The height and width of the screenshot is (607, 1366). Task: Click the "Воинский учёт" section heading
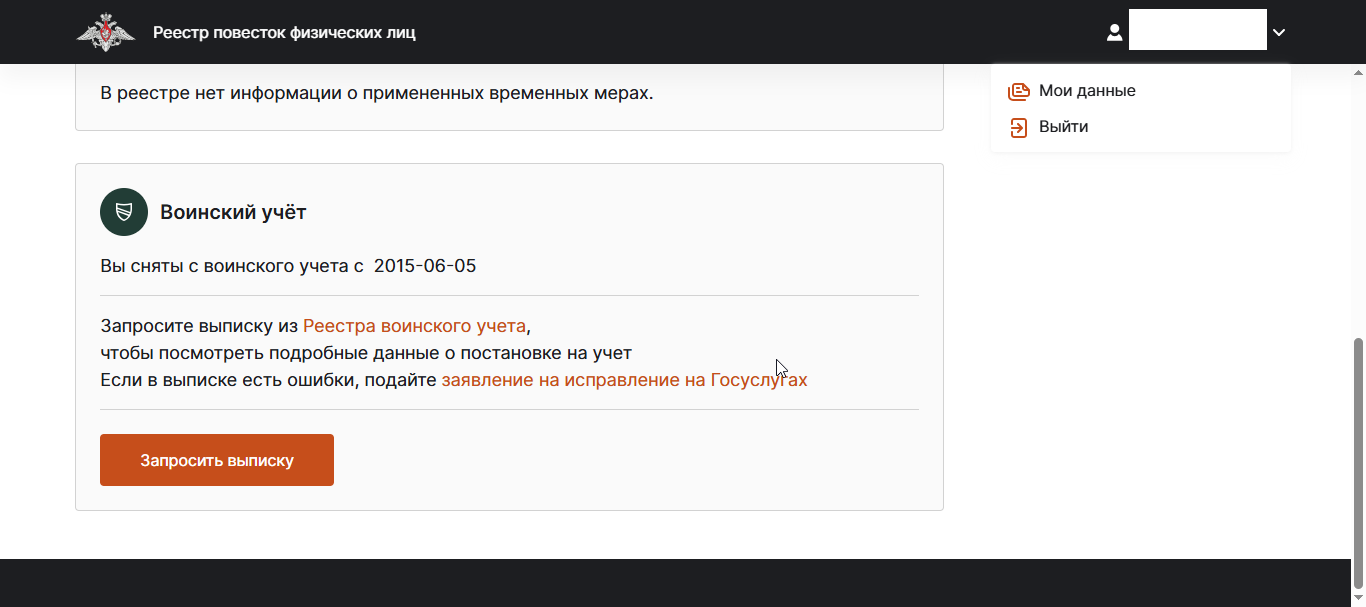pos(233,212)
